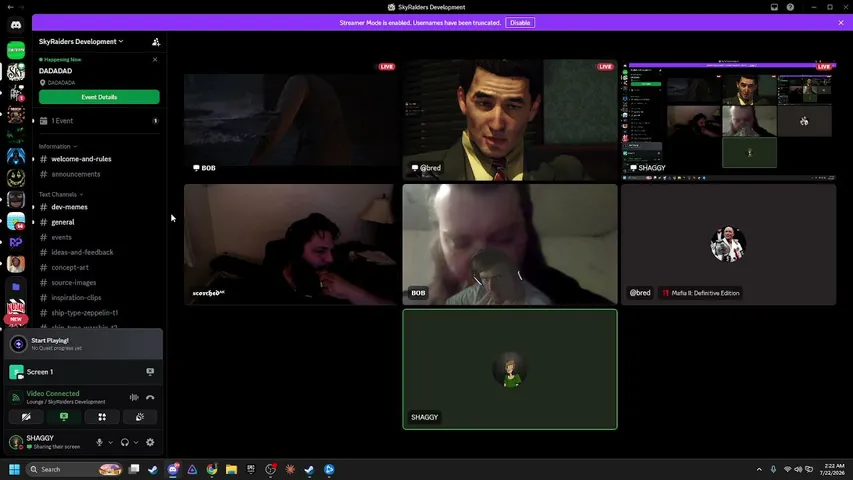This screenshot has height=480, width=853.
Task: Collapse the Information channel category
Action: pyautogui.click(x=58, y=146)
